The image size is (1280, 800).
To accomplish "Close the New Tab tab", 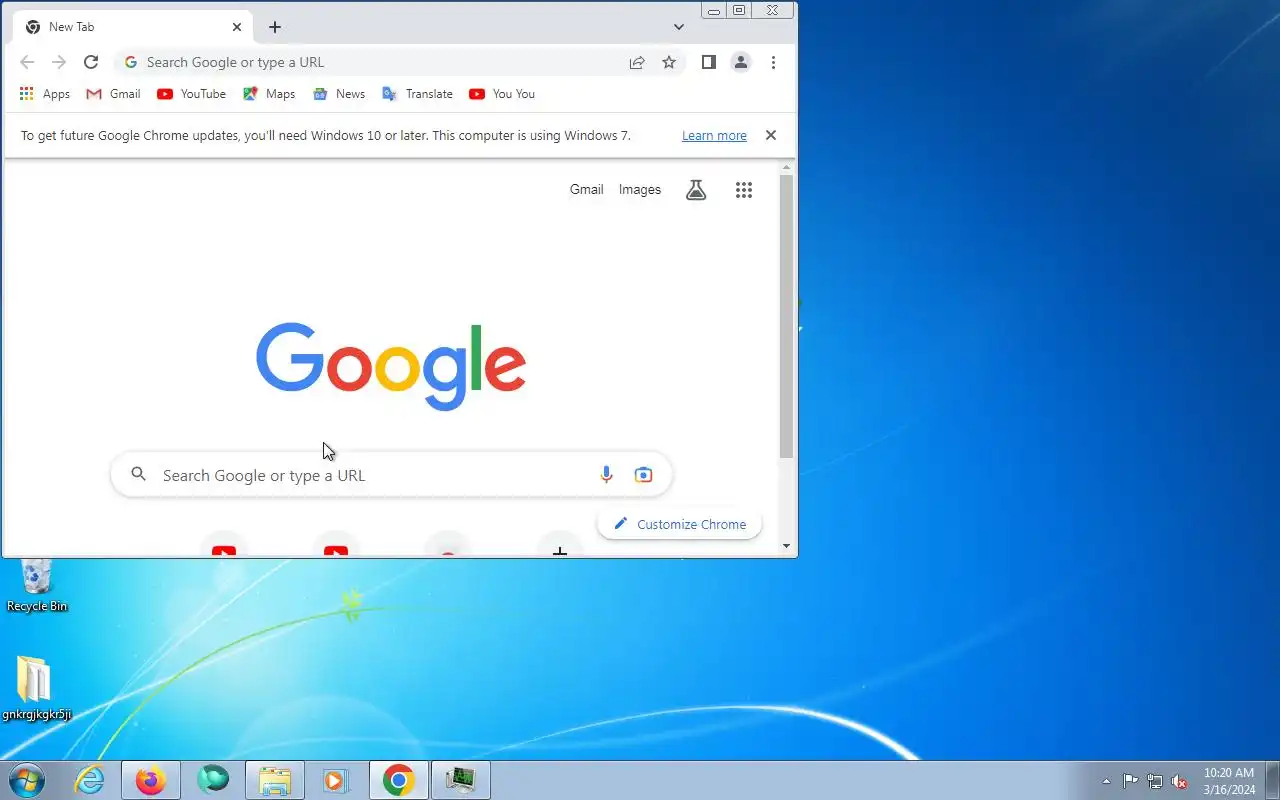I will tap(237, 27).
